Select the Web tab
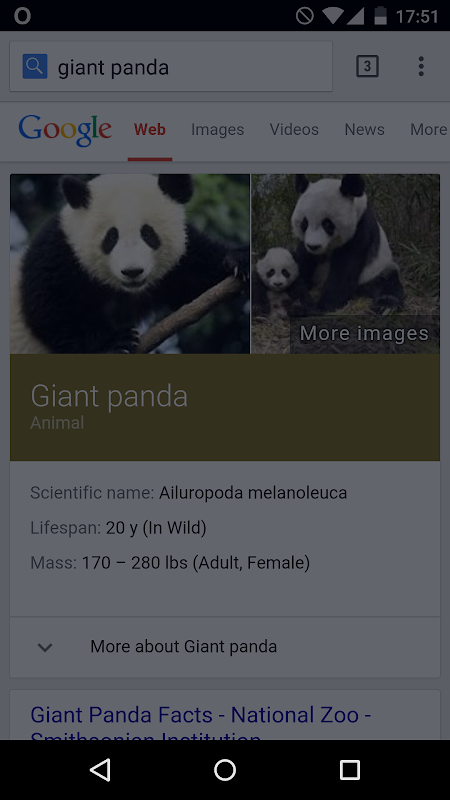Image resolution: width=450 pixels, height=800 pixels. coord(149,130)
